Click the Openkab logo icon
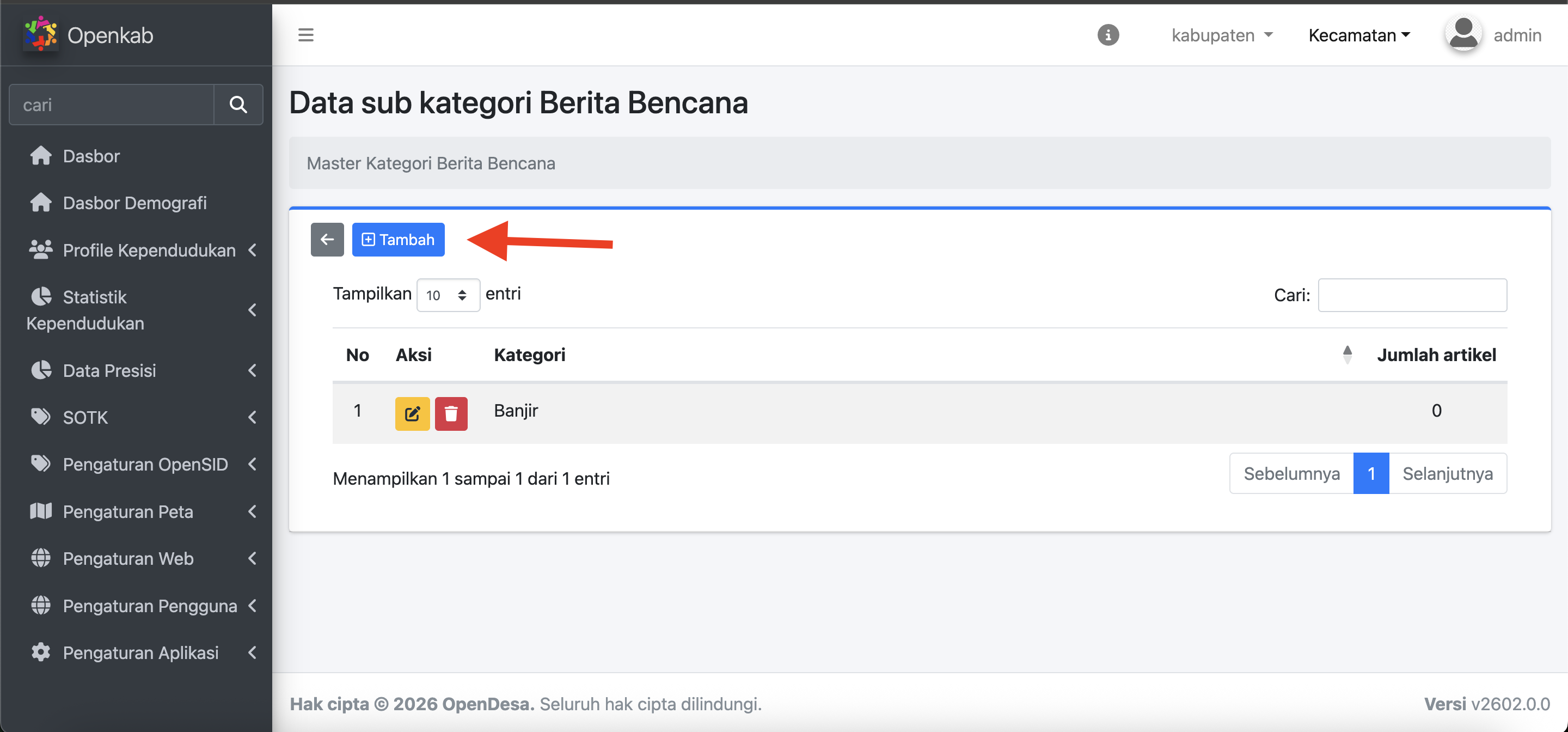1568x732 pixels. click(40, 34)
